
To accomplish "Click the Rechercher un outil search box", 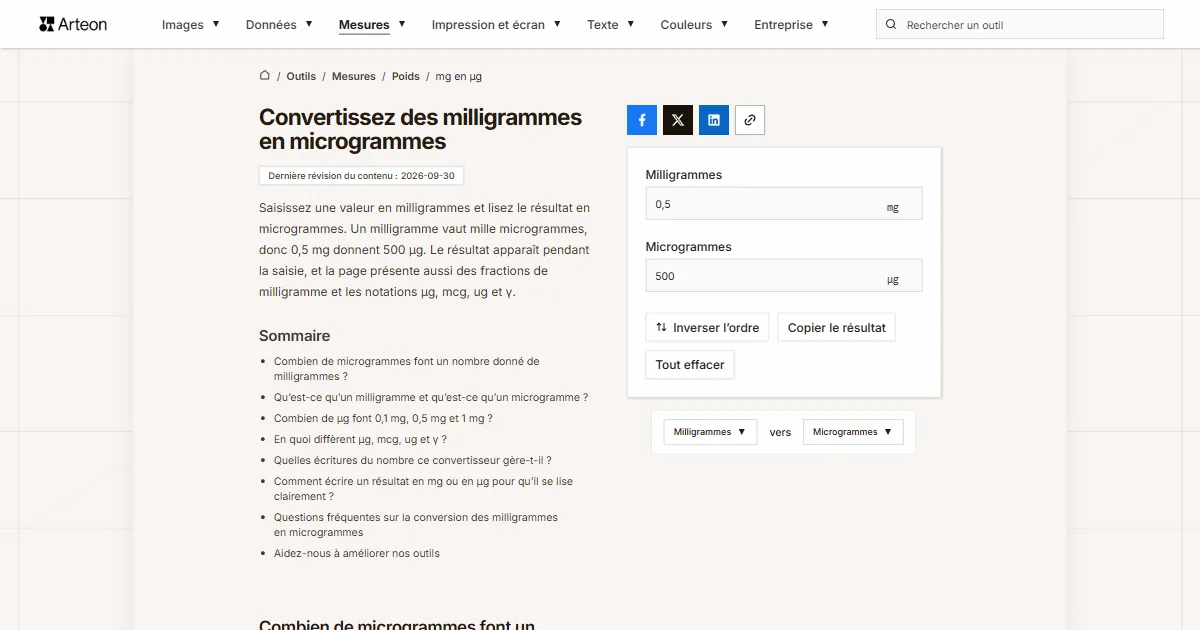I will (x=1020, y=25).
